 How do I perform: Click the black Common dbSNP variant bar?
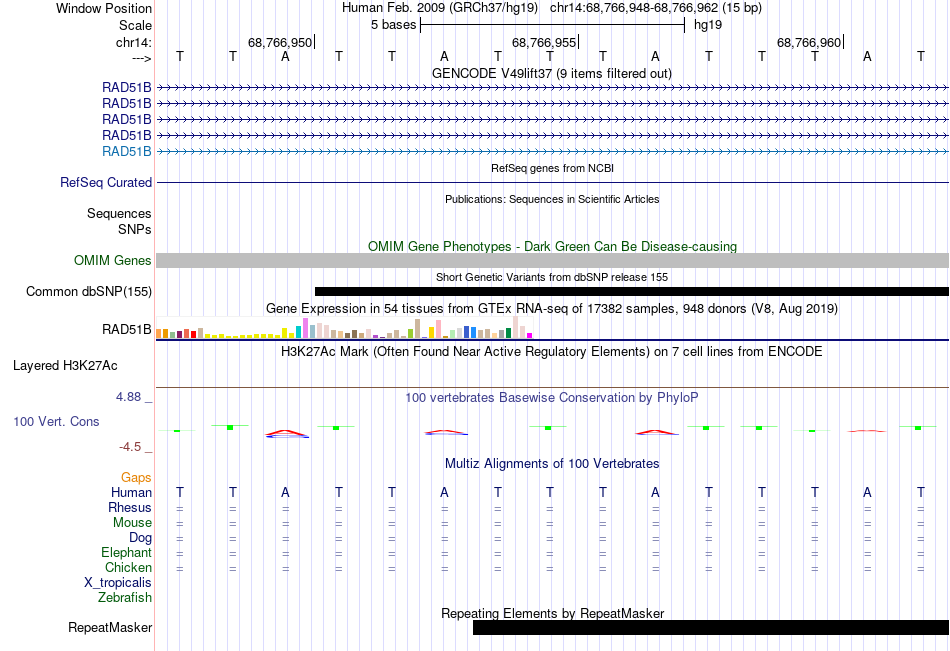(x=631, y=292)
